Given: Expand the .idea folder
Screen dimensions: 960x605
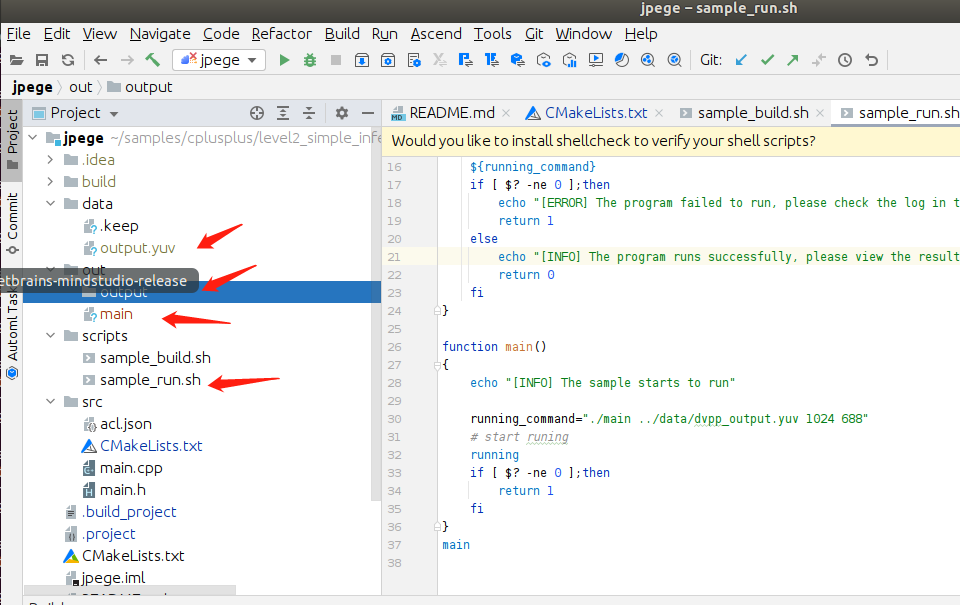Looking at the screenshot, I should coord(51,160).
